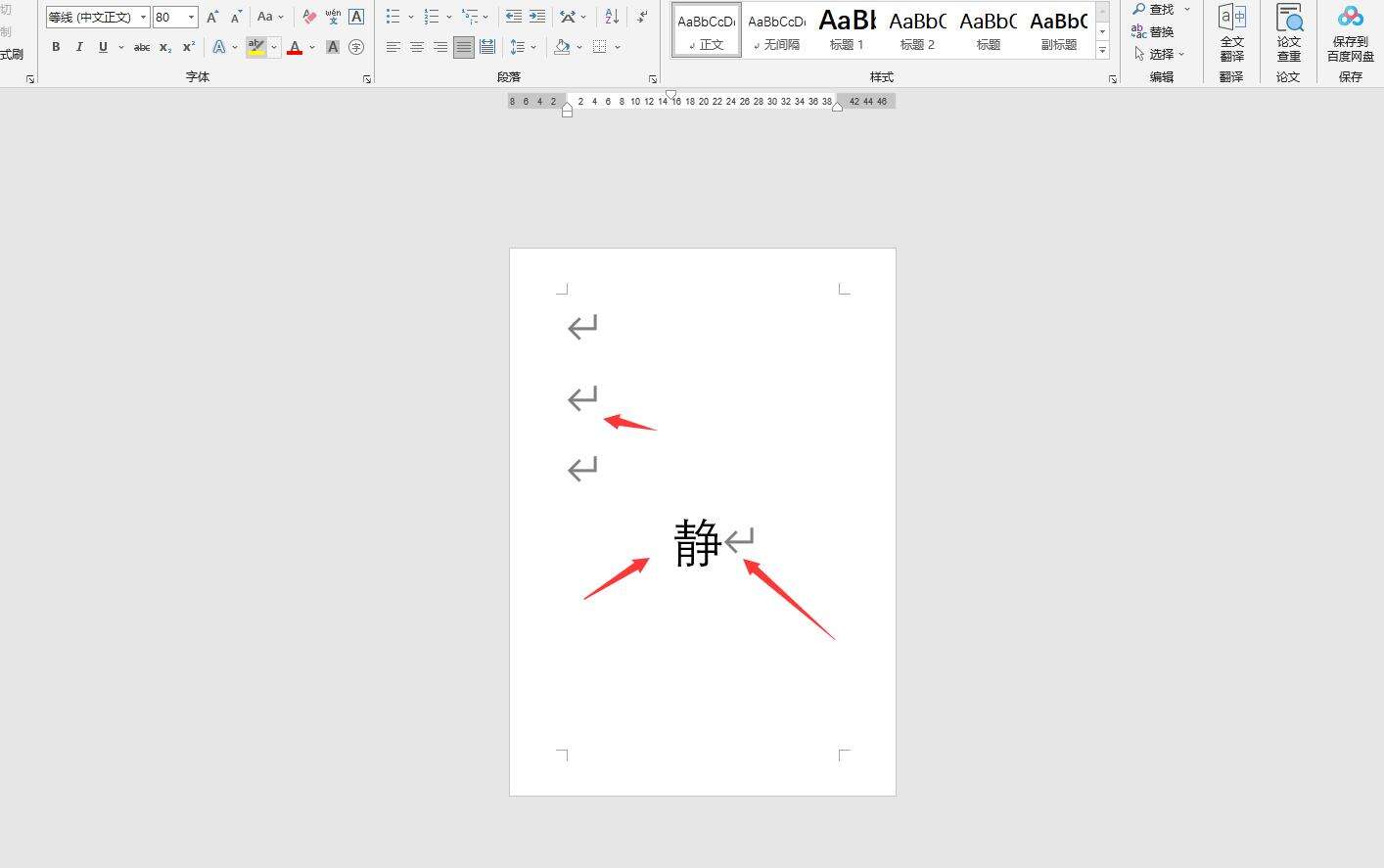Open change case Aa dropdown
The height and width of the screenshot is (868, 1384).
click(x=270, y=17)
